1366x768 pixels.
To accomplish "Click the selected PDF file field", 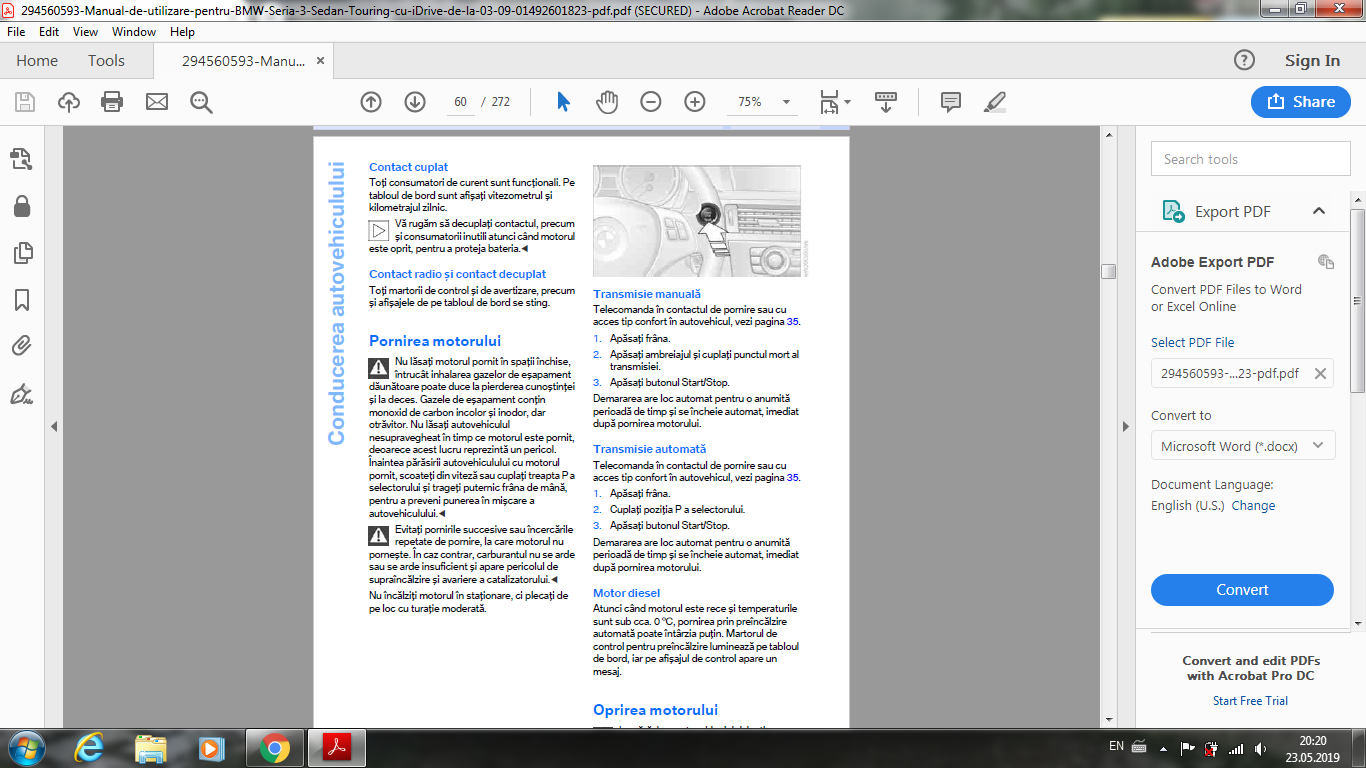I will tap(1243, 373).
